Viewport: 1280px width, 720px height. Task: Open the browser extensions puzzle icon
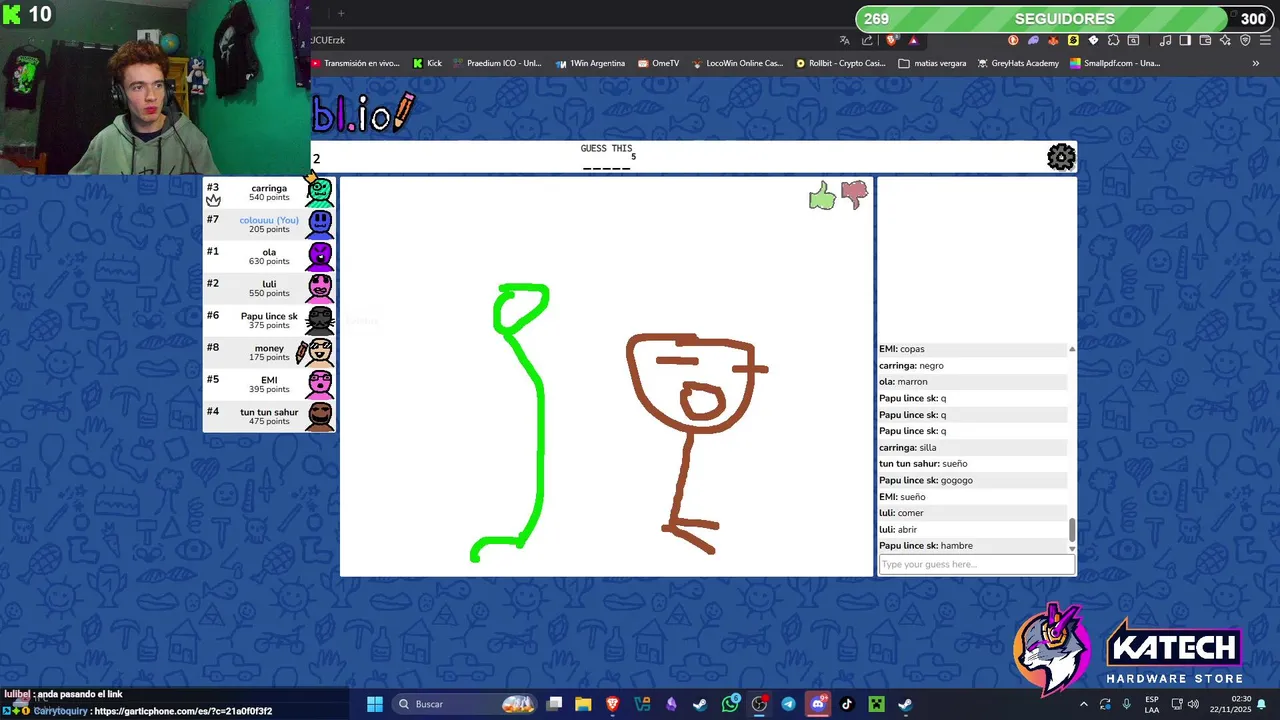click(1113, 40)
